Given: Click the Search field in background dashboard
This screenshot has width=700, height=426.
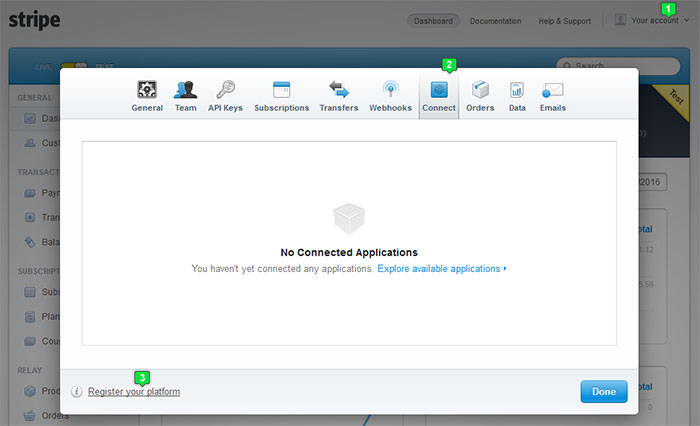Looking at the screenshot, I should 618,66.
